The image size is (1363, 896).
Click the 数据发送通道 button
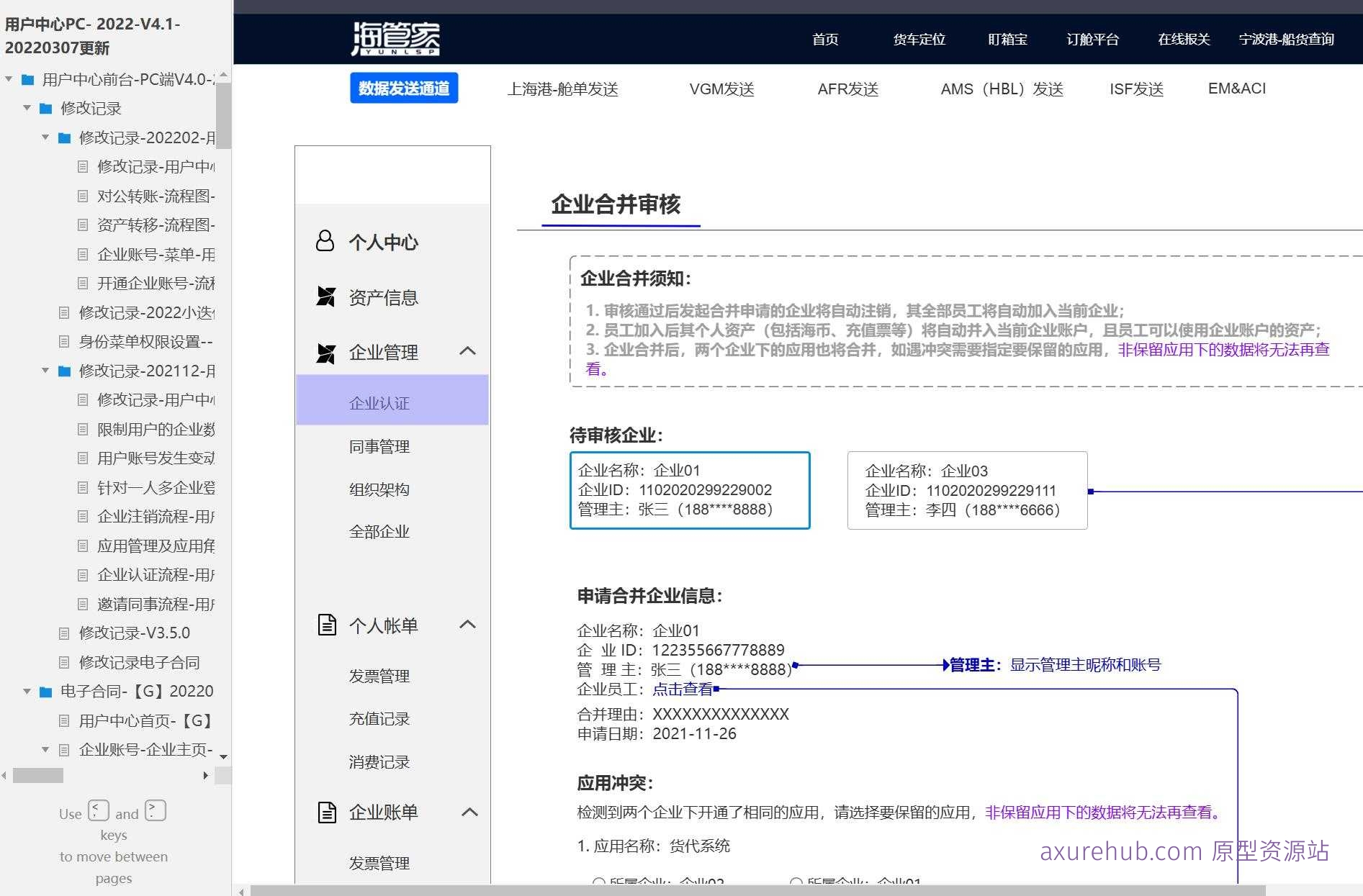click(404, 88)
